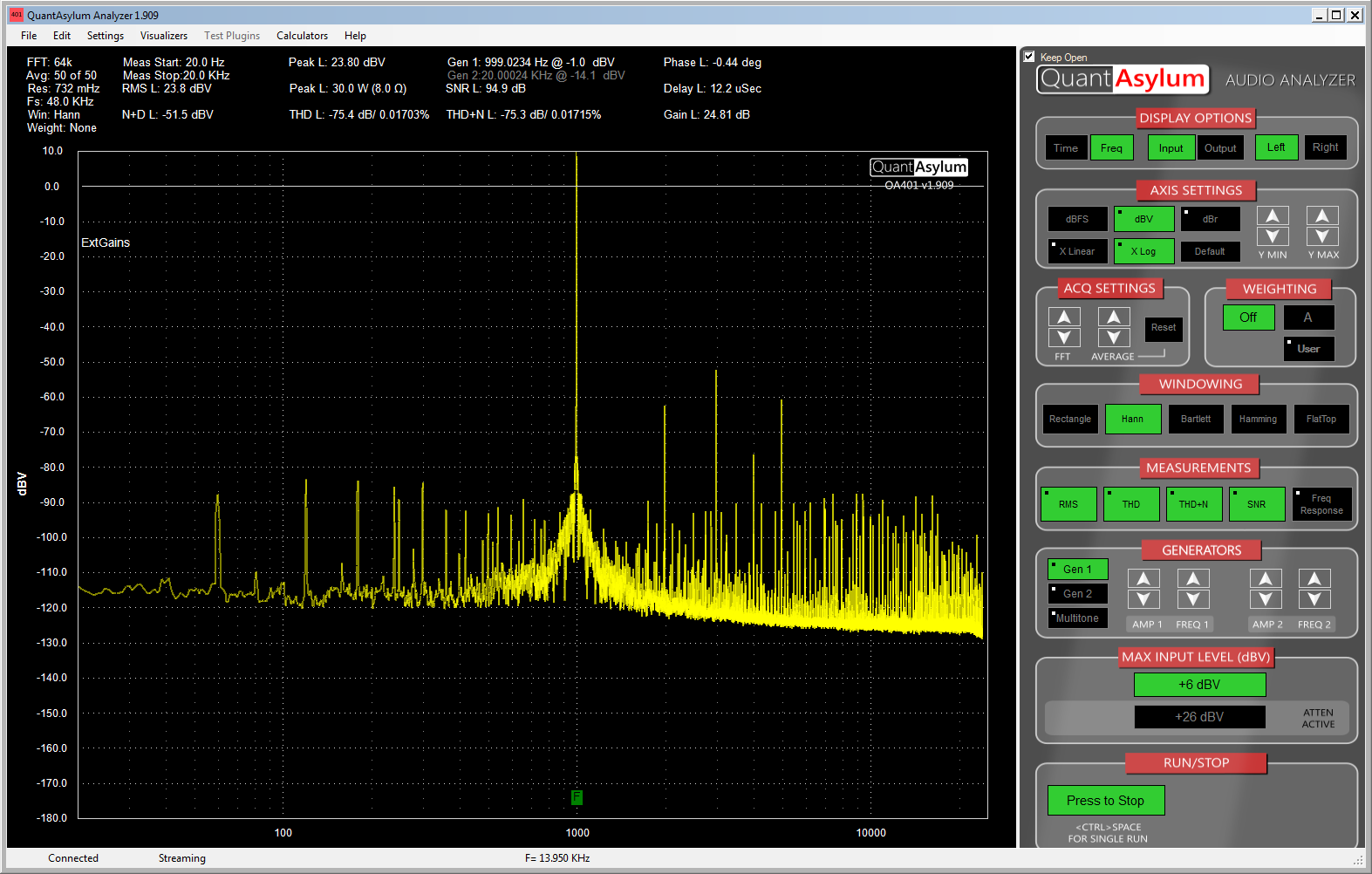This screenshot has height=874, width=1372.
Task: Toggle the THD measurement
Action: [x=1131, y=504]
